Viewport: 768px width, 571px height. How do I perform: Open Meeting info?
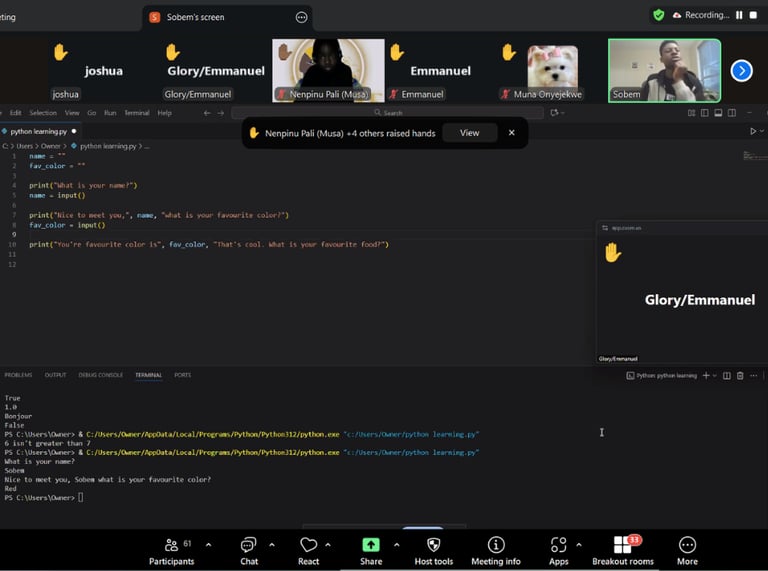click(496, 551)
